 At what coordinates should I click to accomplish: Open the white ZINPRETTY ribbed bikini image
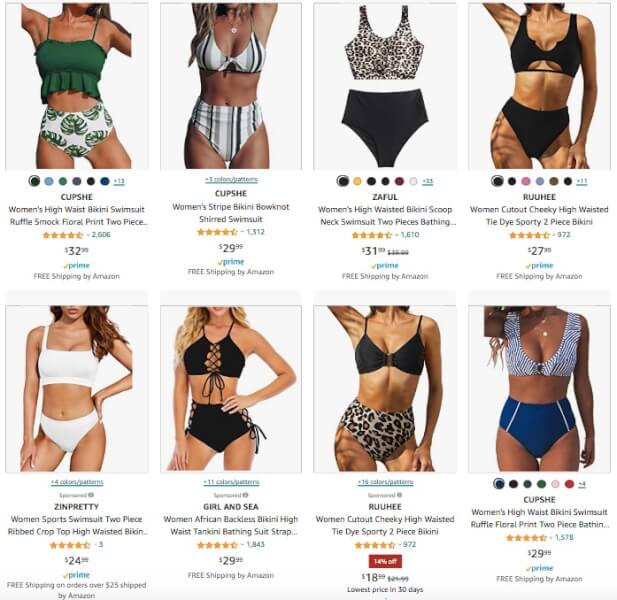tap(77, 389)
